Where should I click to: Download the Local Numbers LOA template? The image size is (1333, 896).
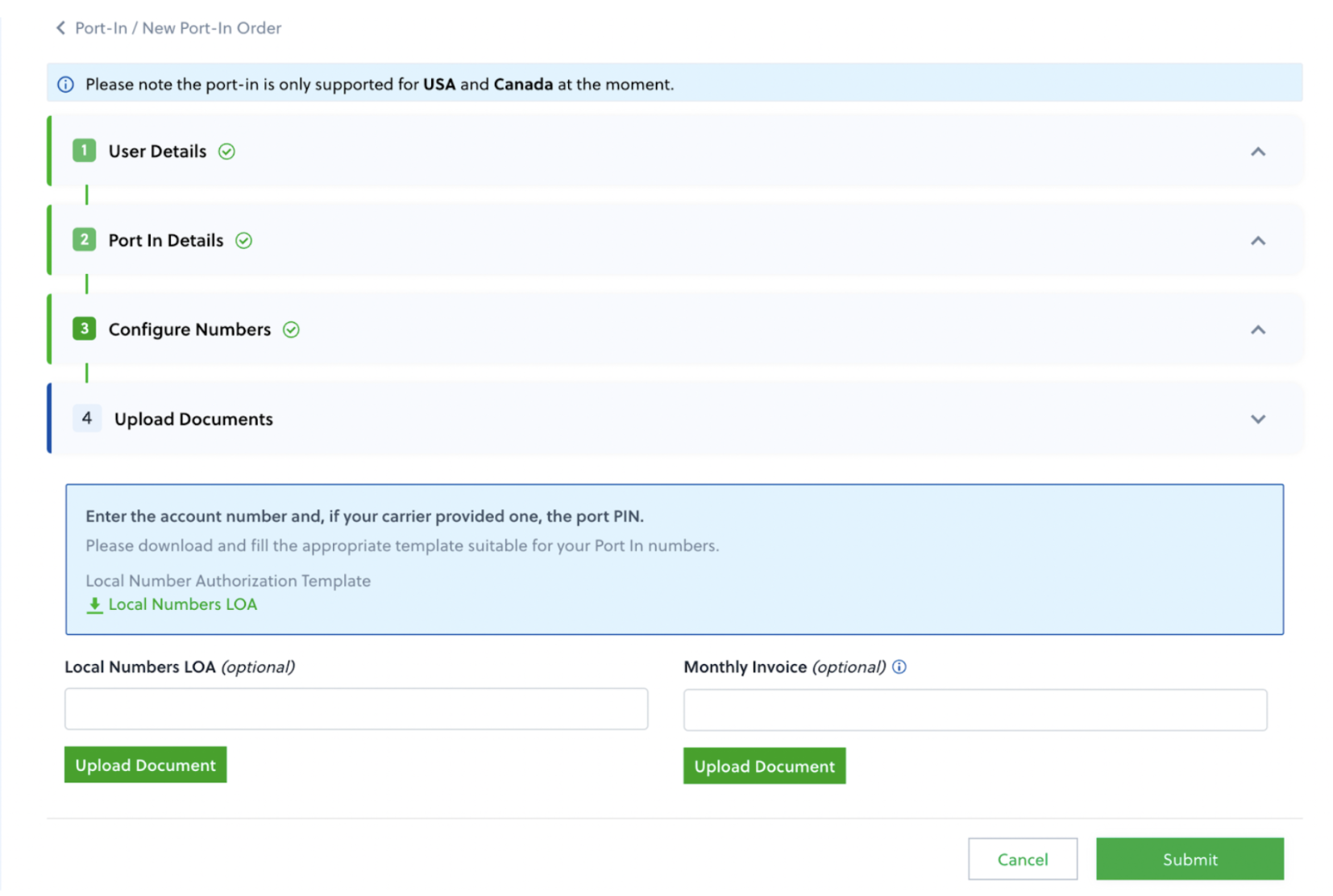click(x=182, y=604)
